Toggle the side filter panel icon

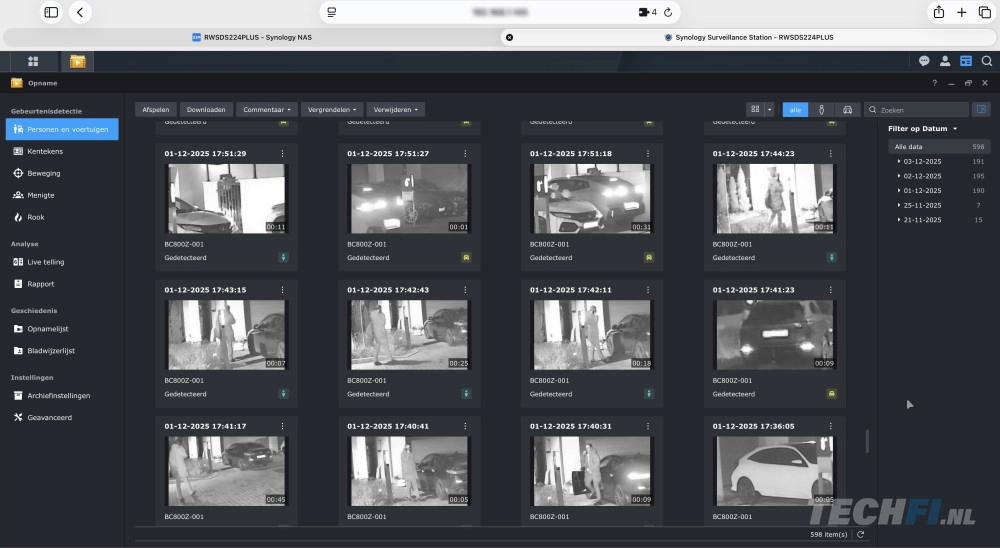click(982, 109)
